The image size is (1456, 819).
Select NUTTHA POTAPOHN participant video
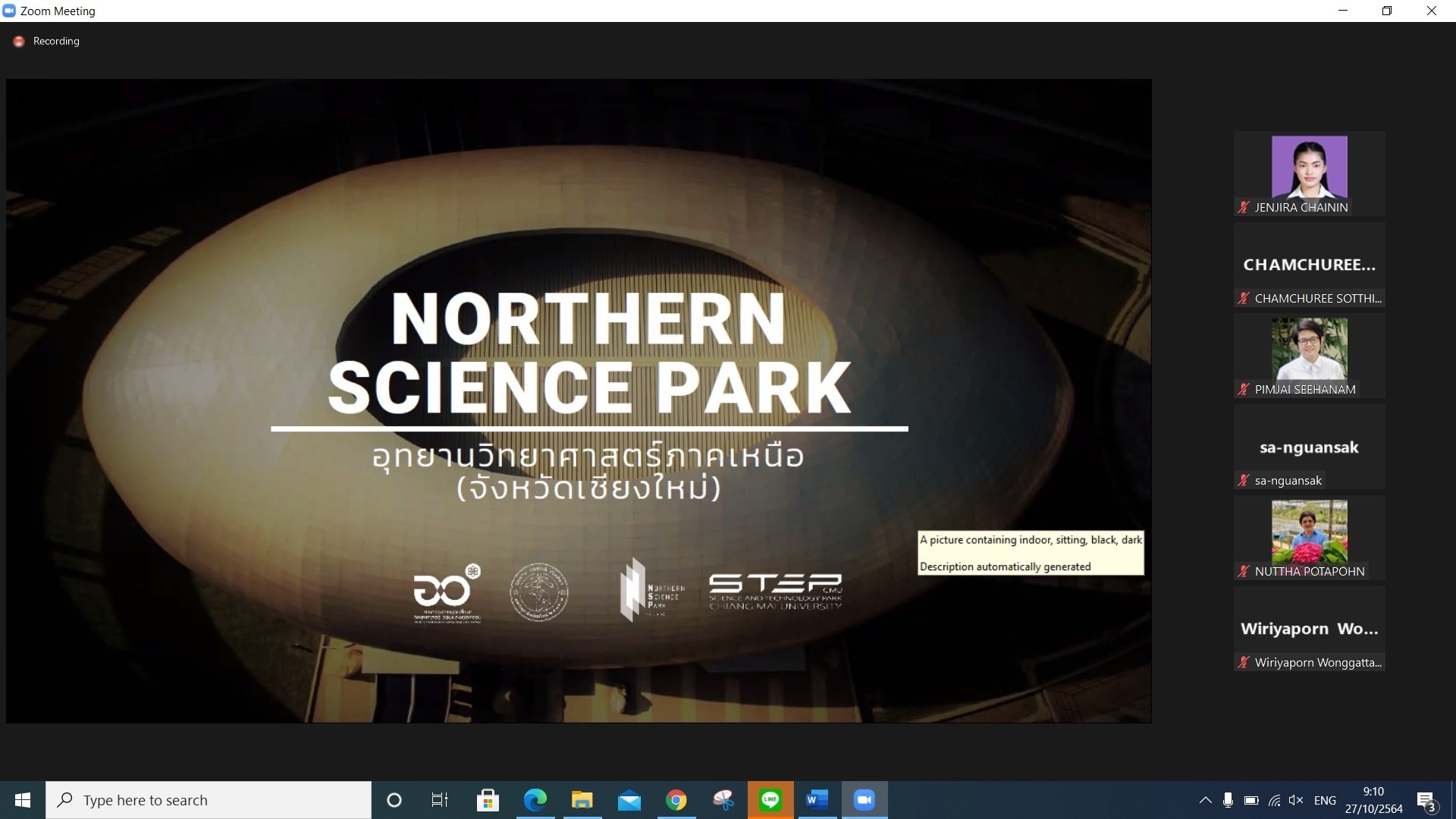[1310, 538]
